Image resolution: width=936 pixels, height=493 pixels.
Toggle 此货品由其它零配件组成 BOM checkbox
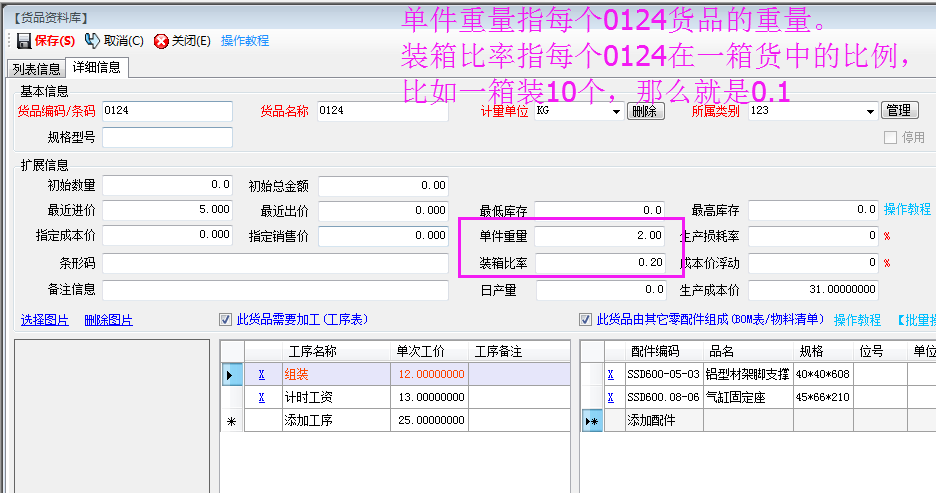click(586, 320)
